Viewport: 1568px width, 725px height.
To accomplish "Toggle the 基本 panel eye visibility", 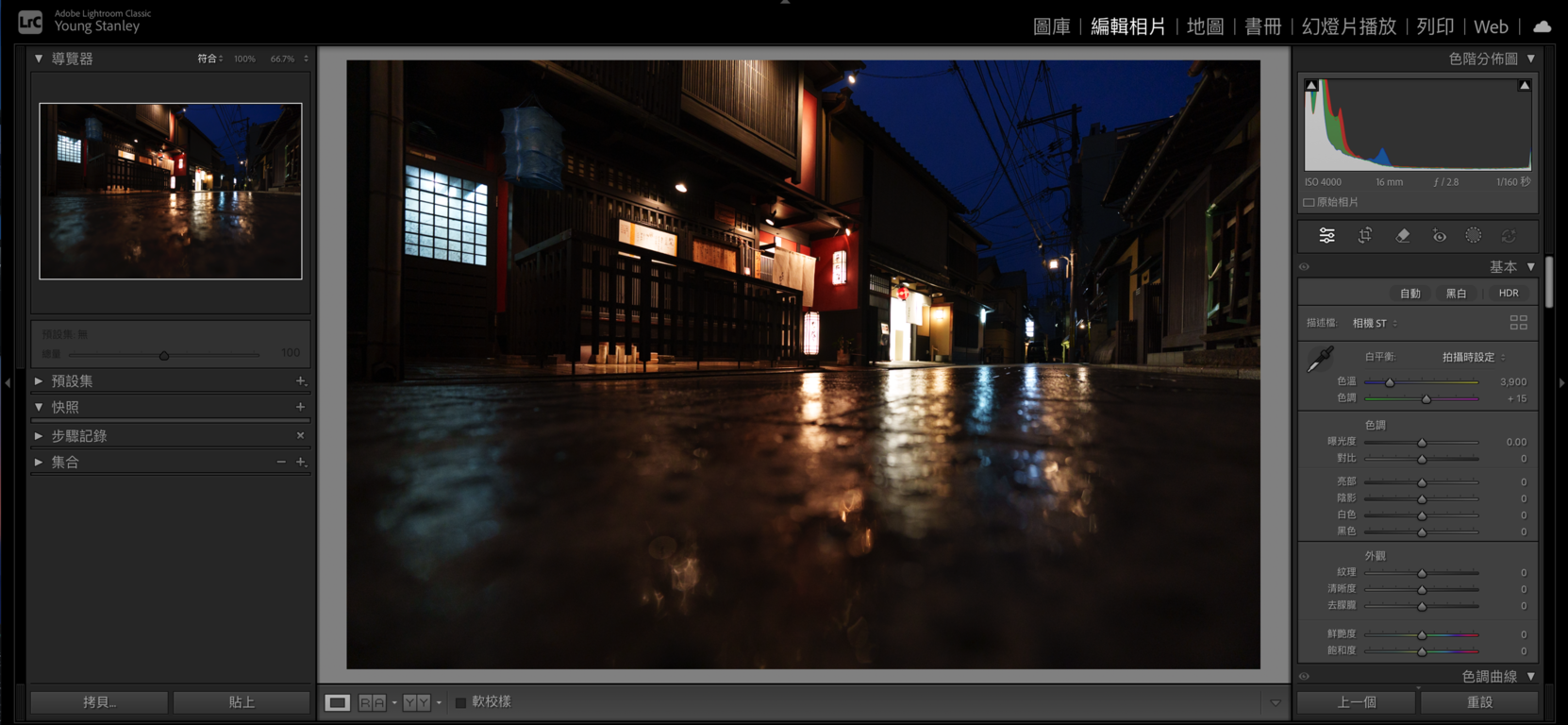I will (1304, 267).
